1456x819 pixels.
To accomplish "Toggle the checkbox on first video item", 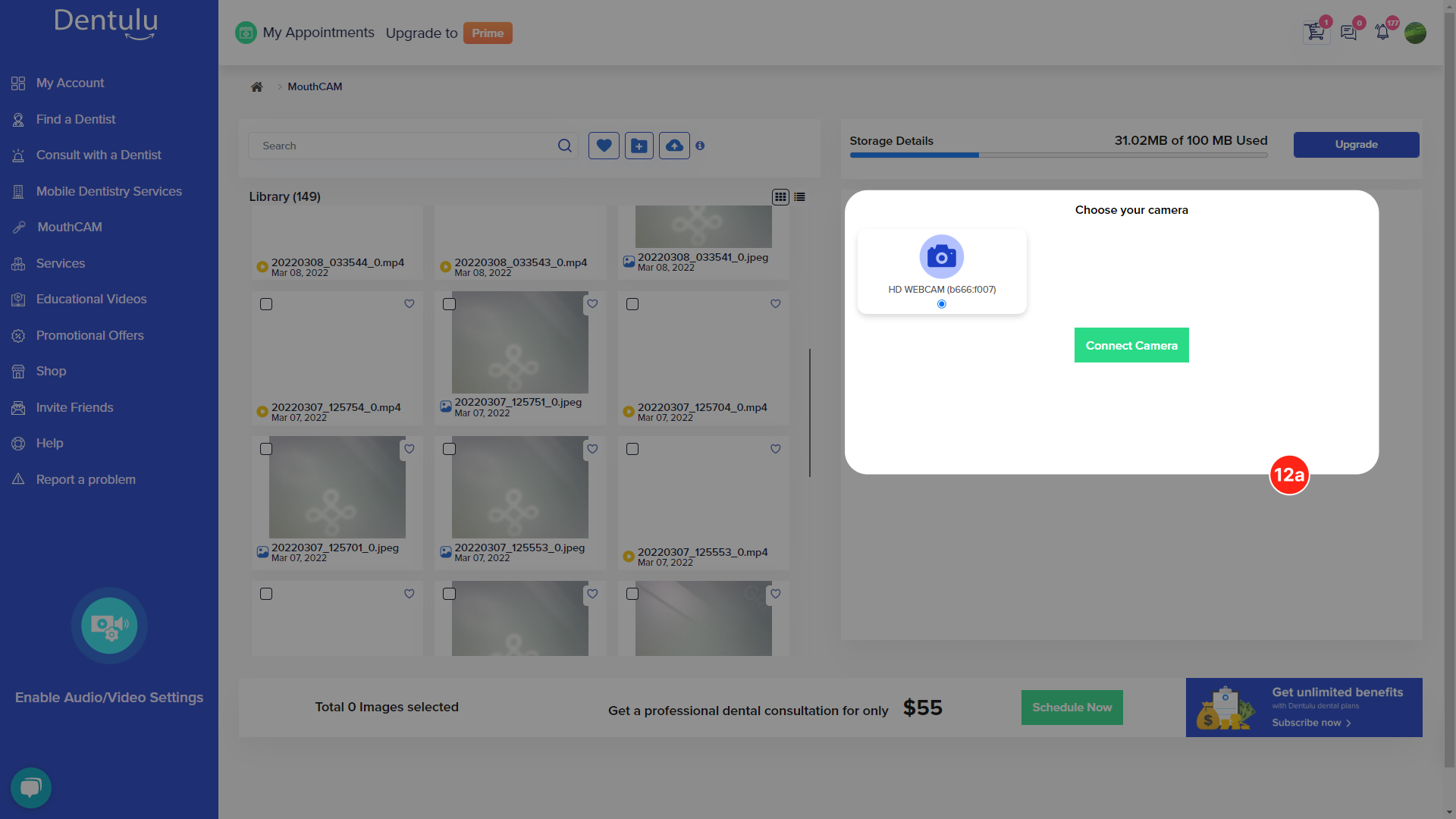I will (266, 304).
